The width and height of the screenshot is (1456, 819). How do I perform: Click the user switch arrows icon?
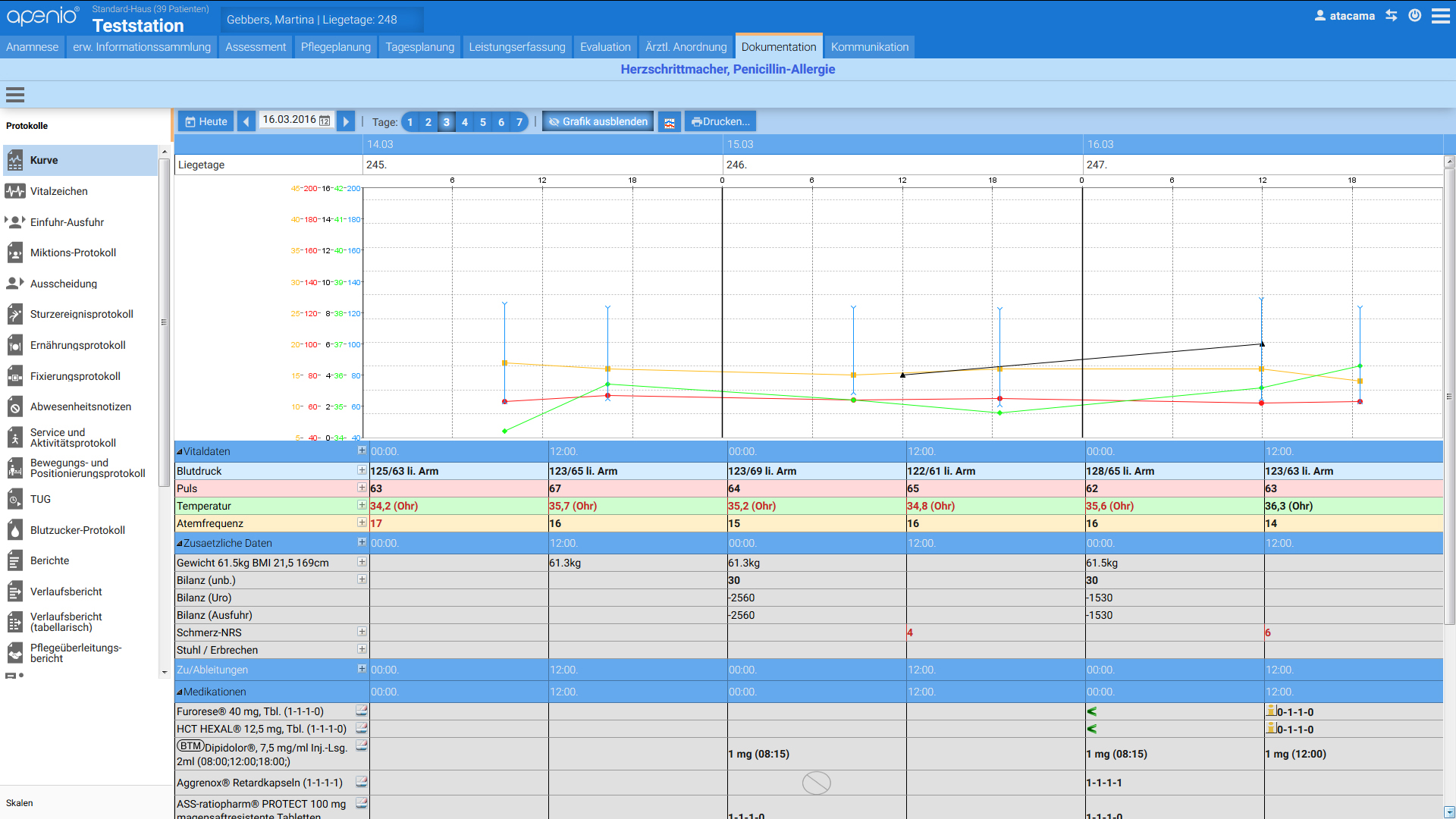pyautogui.click(x=1391, y=16)
